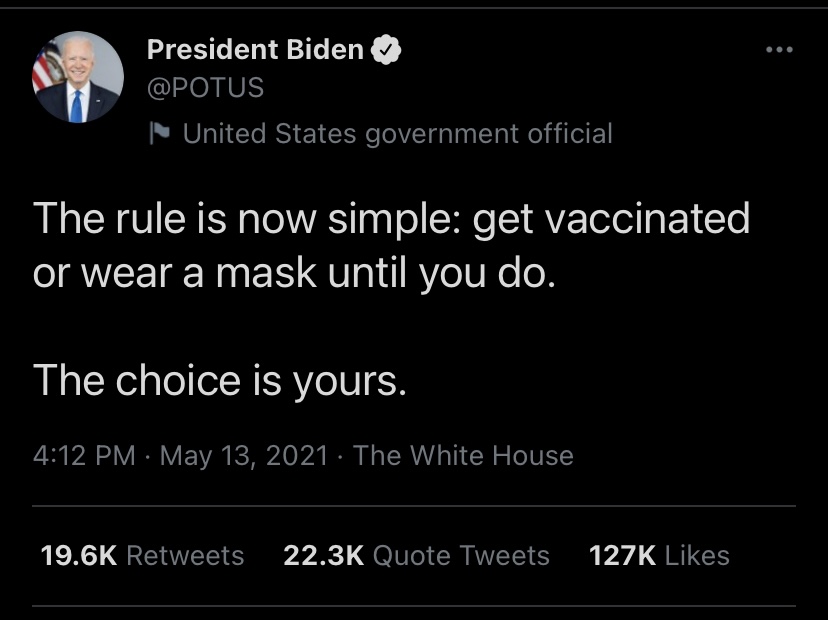View the Retweets list label
828x620 pixels.
[185, 556]
